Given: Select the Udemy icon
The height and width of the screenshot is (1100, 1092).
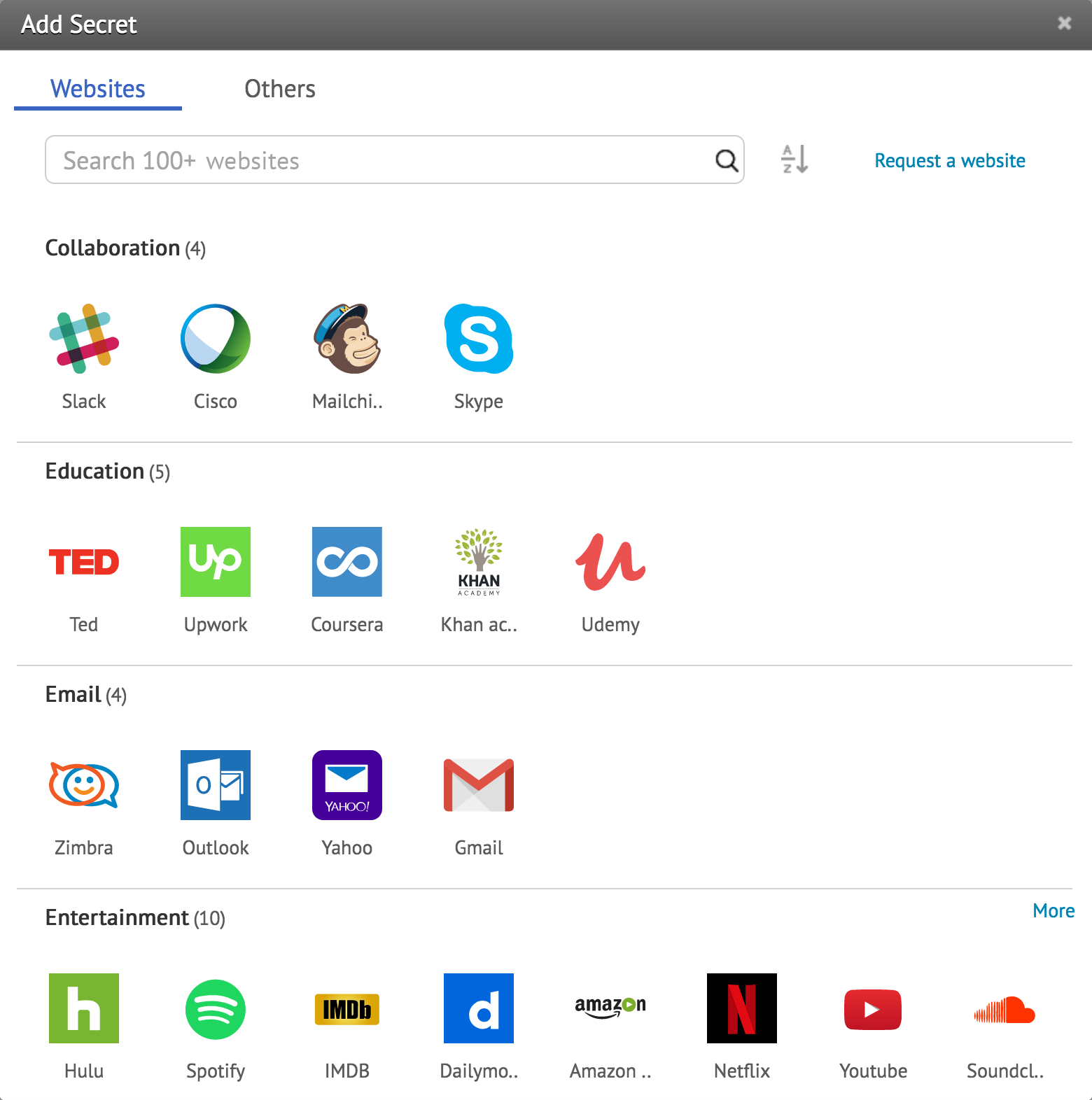Looking at the screenshot, I should pyautogui.click(x=610, y=562).
